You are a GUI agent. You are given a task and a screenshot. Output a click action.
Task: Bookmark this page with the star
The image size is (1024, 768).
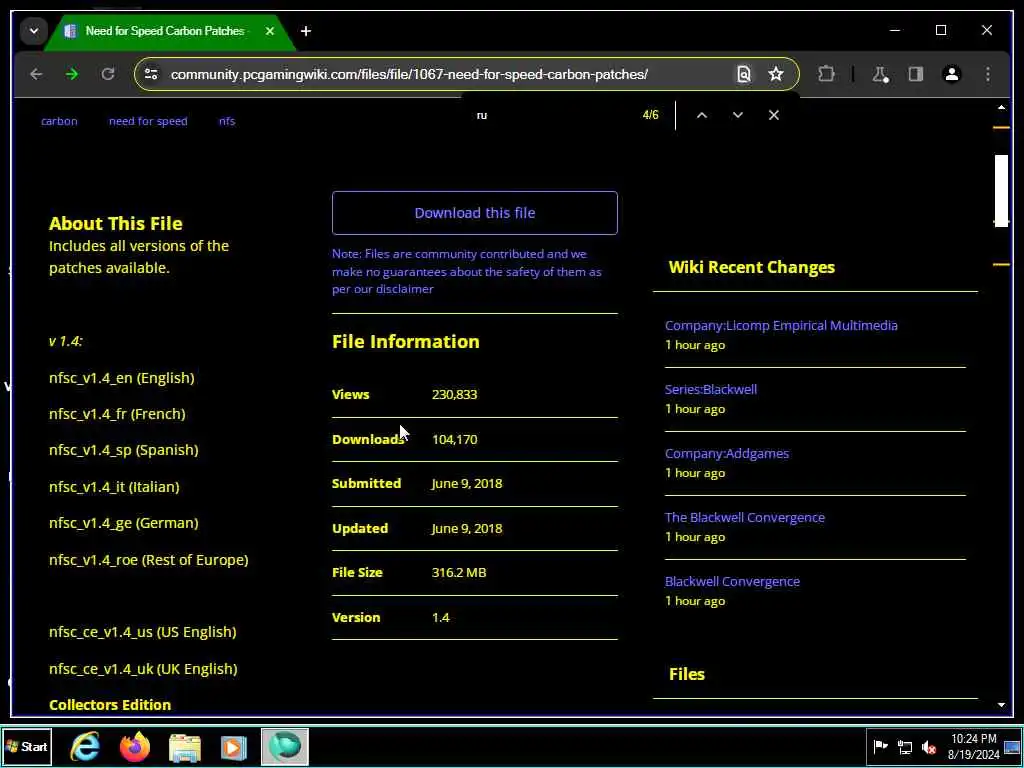pos(775,74)
